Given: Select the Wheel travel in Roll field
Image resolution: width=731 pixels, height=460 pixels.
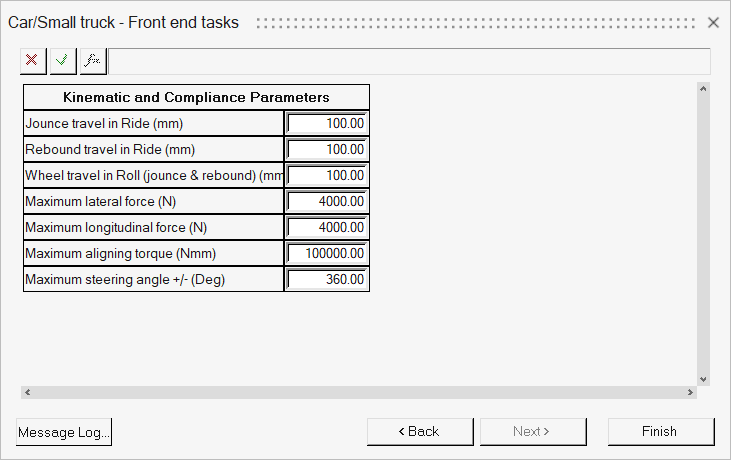Looking at the screenshot, I should [x=327, y=175].
